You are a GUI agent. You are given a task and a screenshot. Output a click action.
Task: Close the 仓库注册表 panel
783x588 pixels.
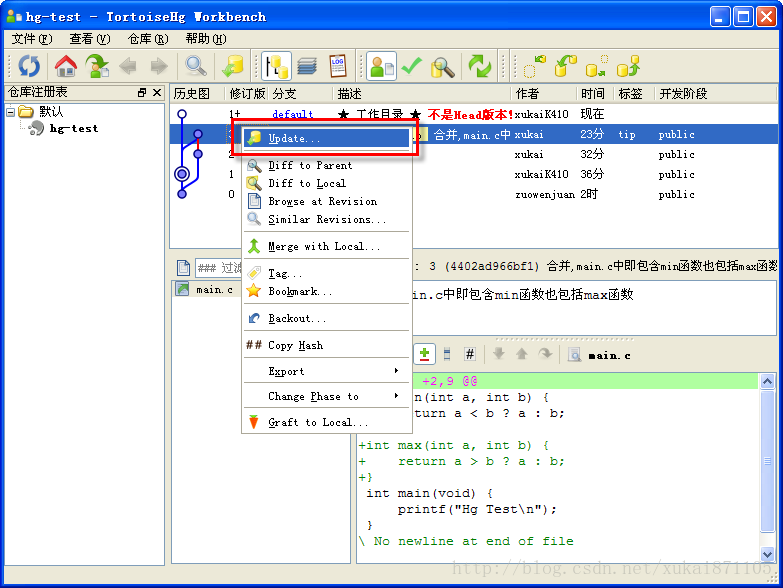pyautogui.click(x=157, y=93)
